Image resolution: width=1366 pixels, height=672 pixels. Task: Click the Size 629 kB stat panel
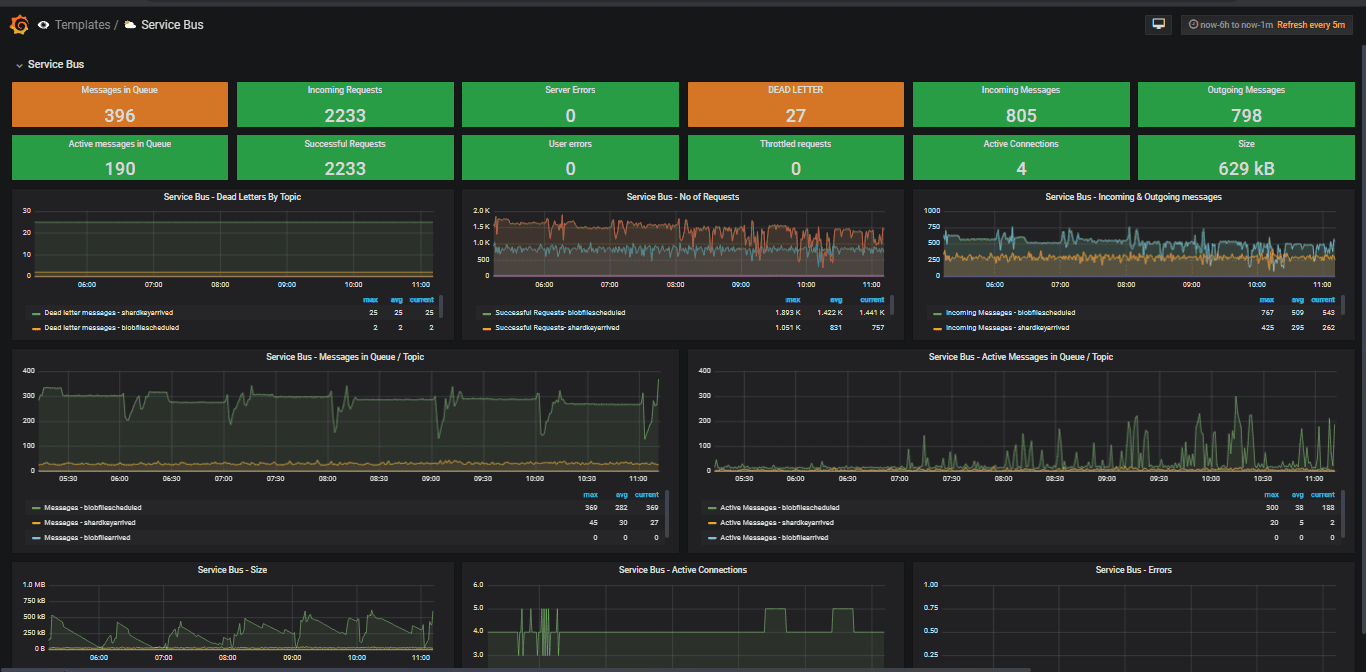pos(1246,158)
